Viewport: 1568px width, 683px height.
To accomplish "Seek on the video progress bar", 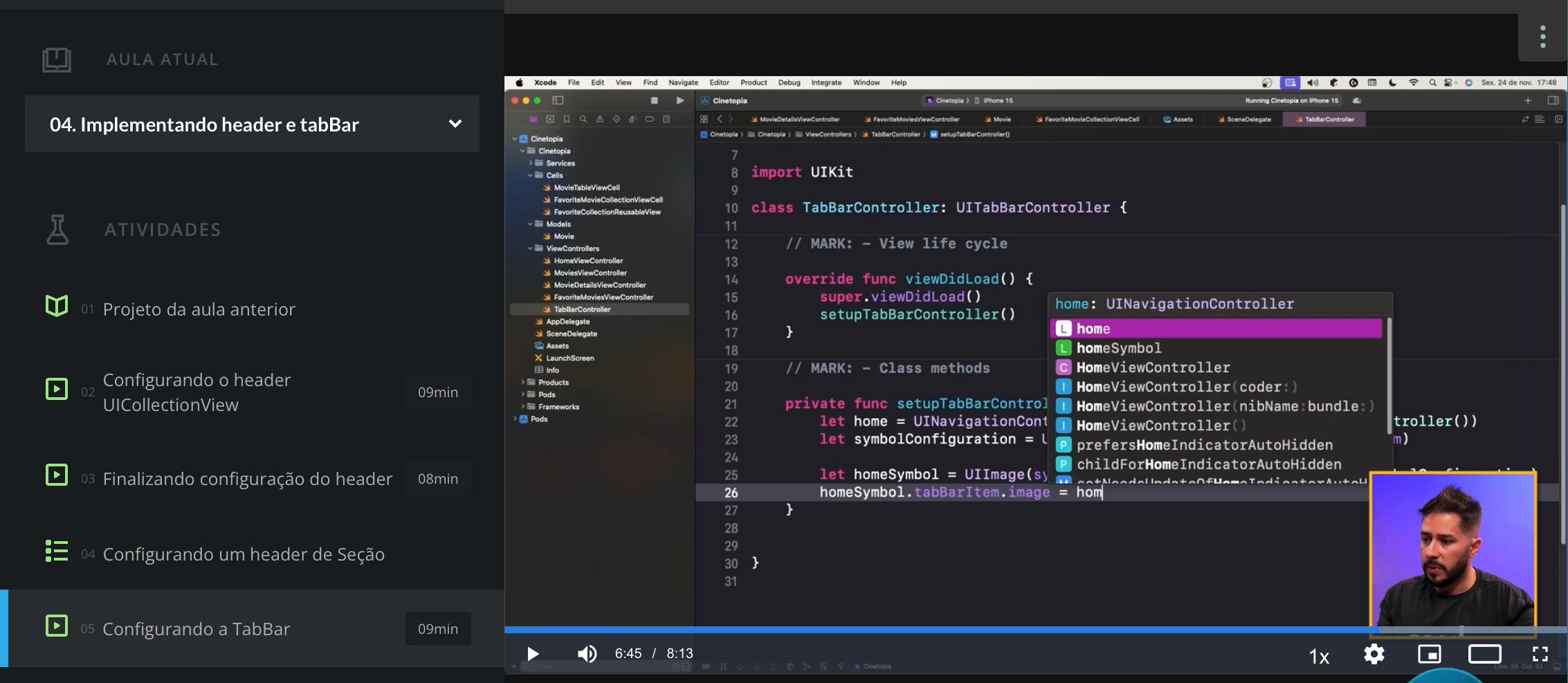I will click(x=969, y=630).
